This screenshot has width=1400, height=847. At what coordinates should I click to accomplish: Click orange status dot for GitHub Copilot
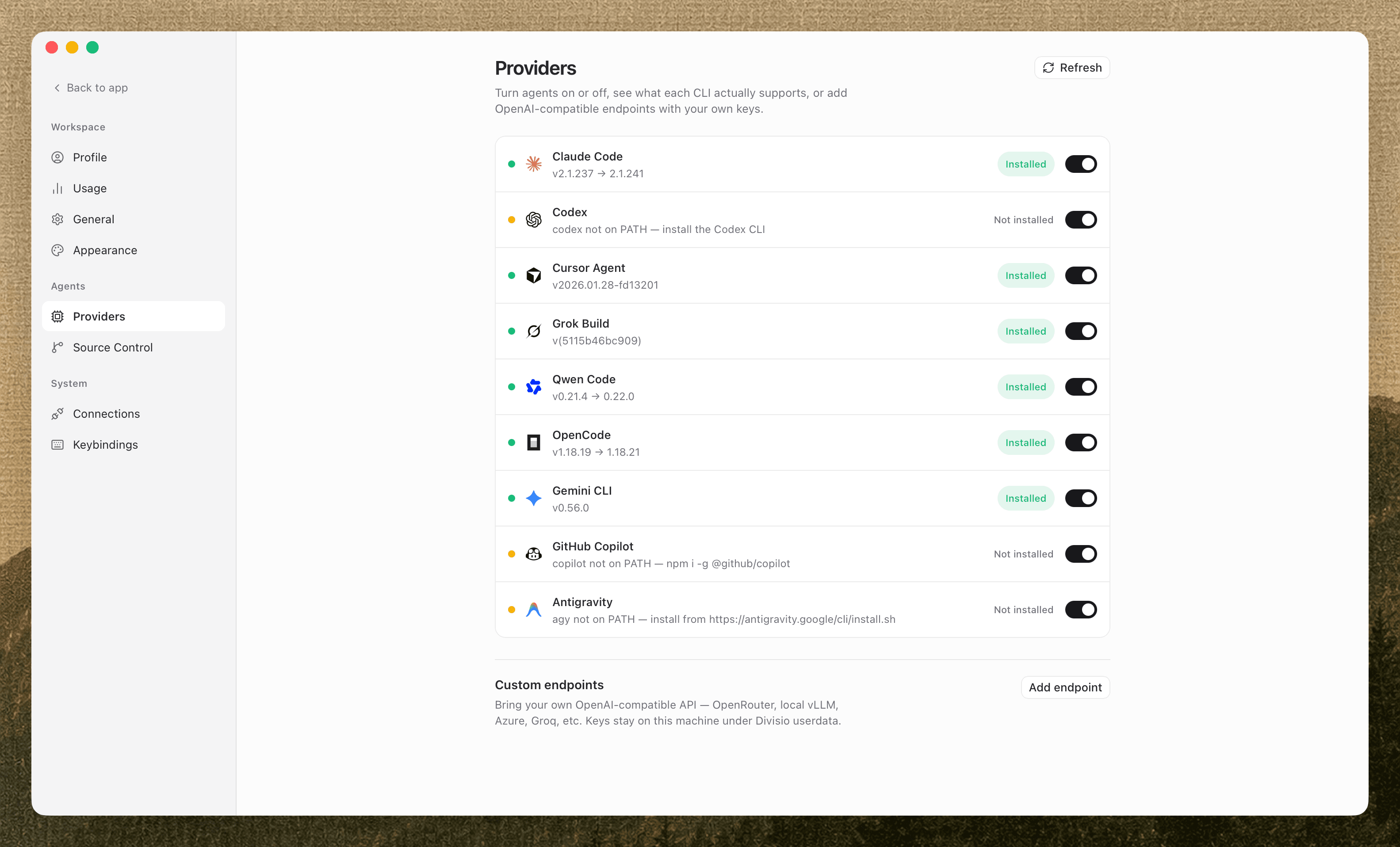[x=511, y=554]
